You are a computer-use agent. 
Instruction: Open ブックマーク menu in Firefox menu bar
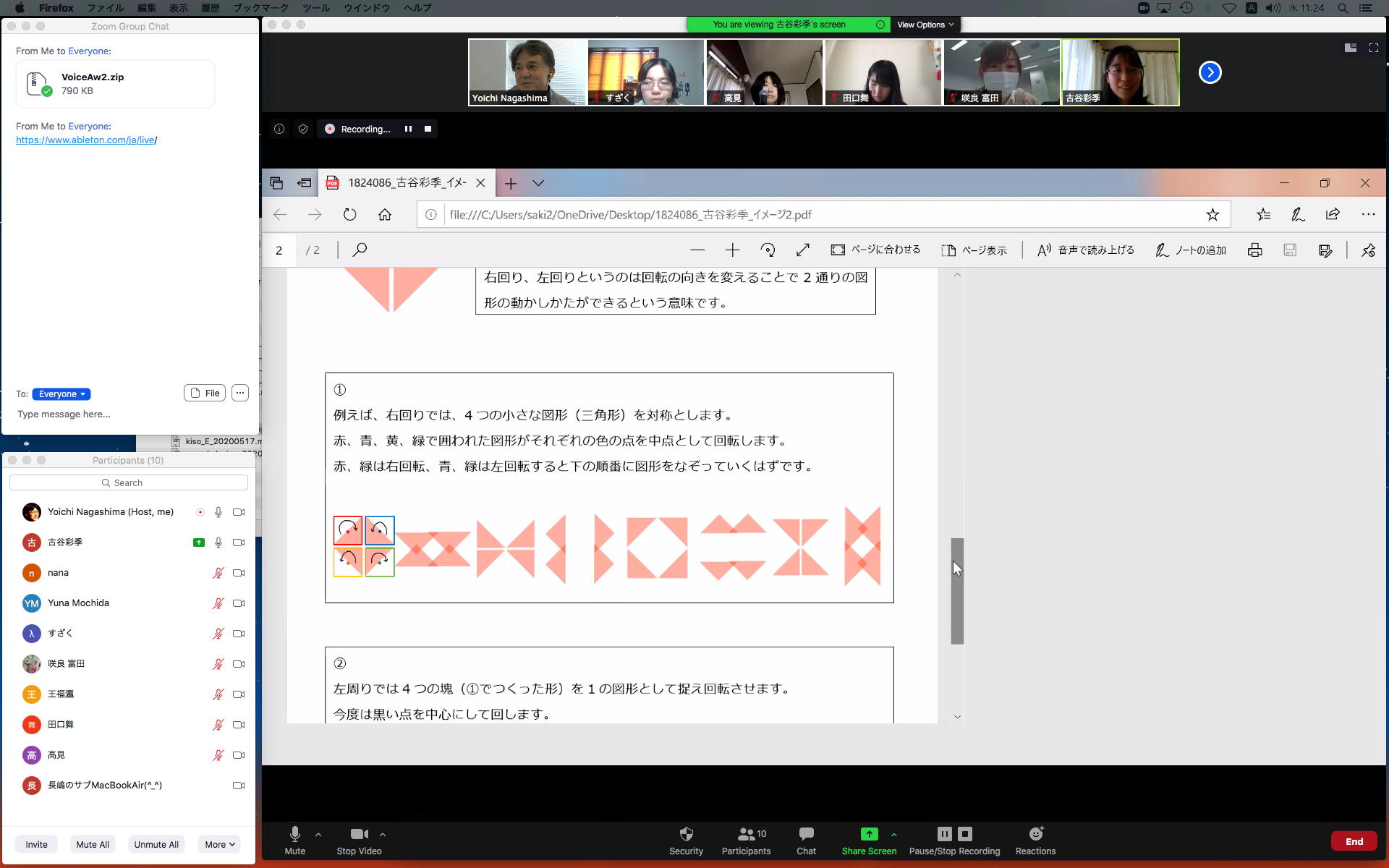pyautogui.click(x=260, y=8)
